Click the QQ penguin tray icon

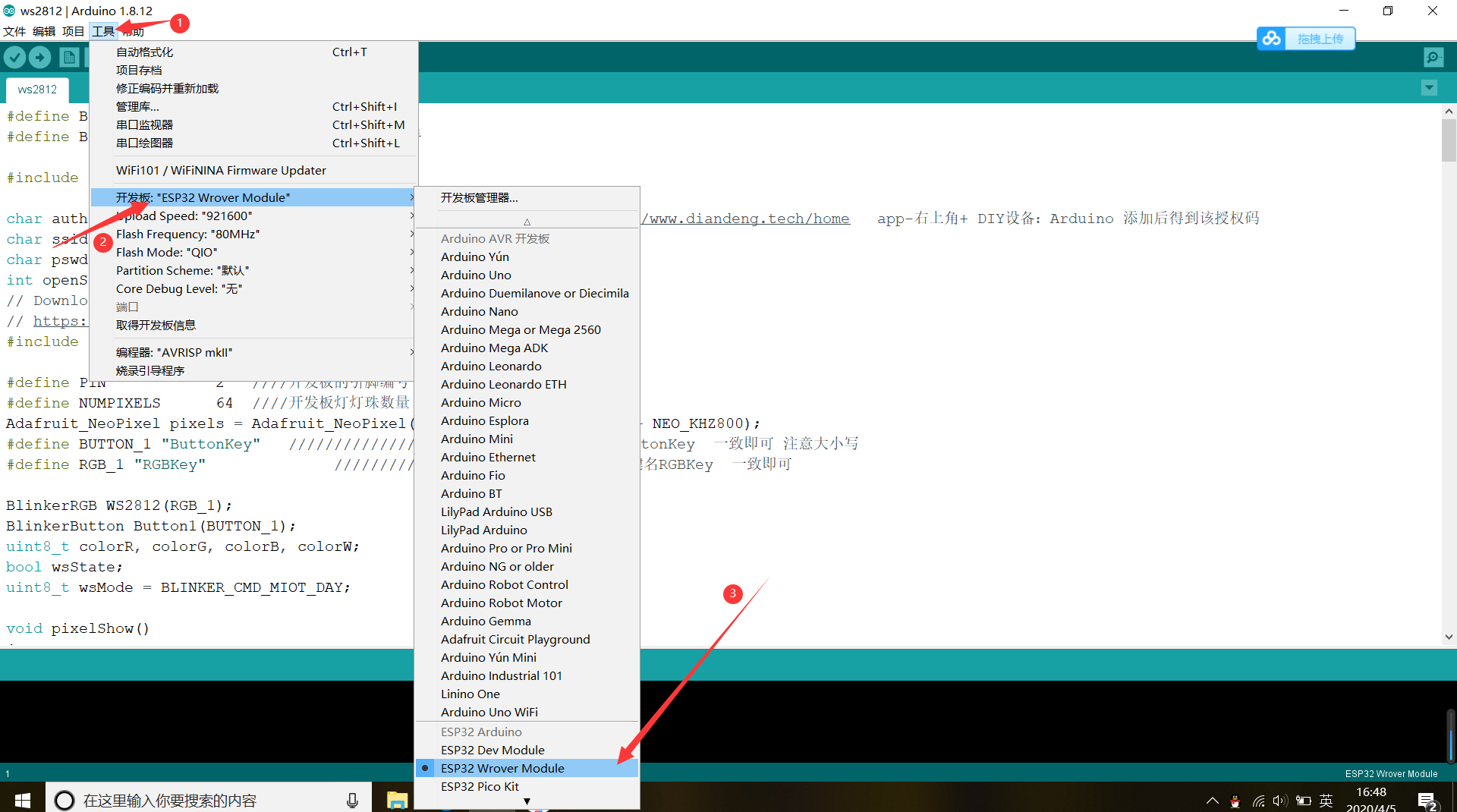(1235, 801)
